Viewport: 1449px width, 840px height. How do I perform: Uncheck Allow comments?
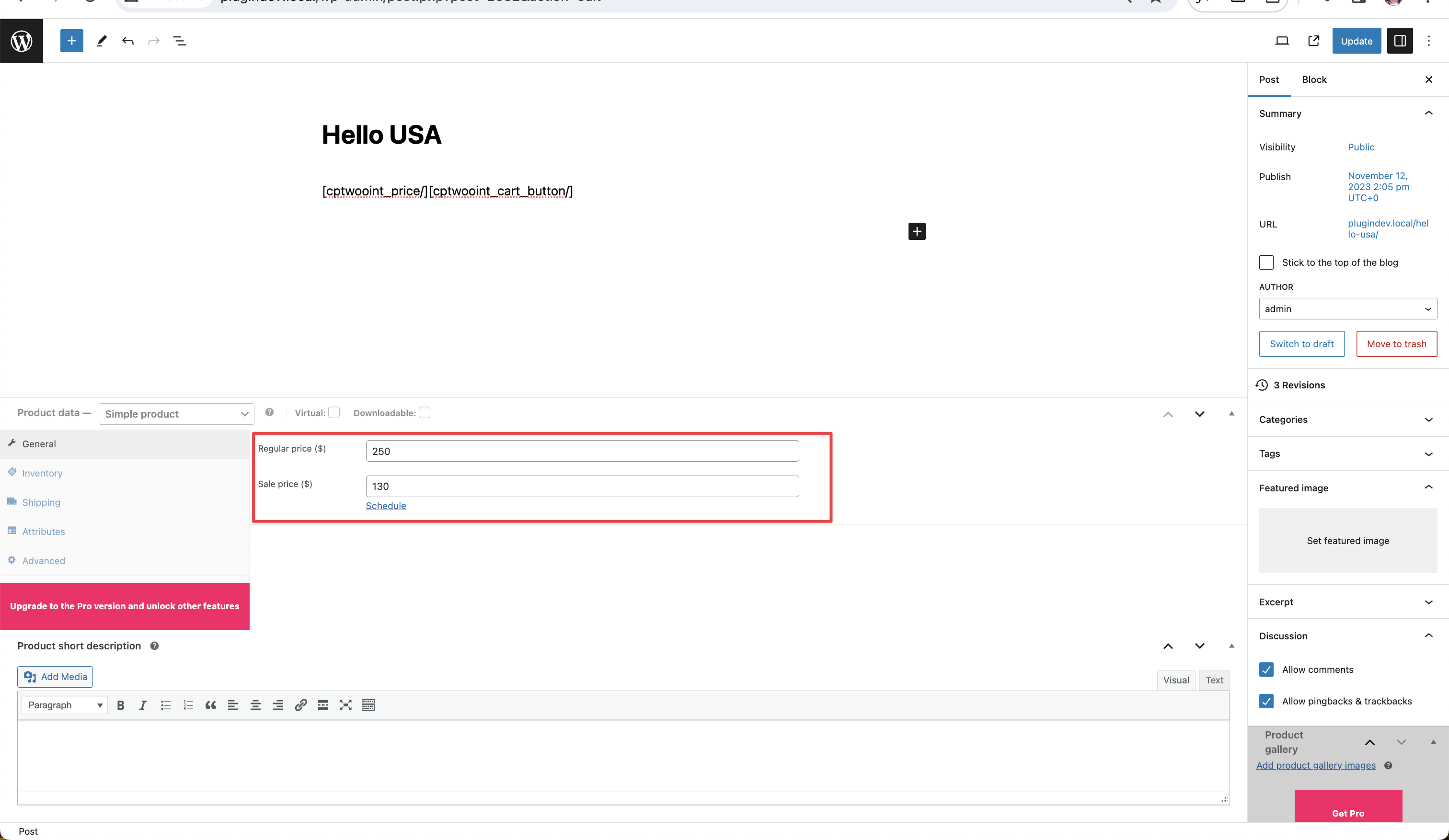(1266, 670)
